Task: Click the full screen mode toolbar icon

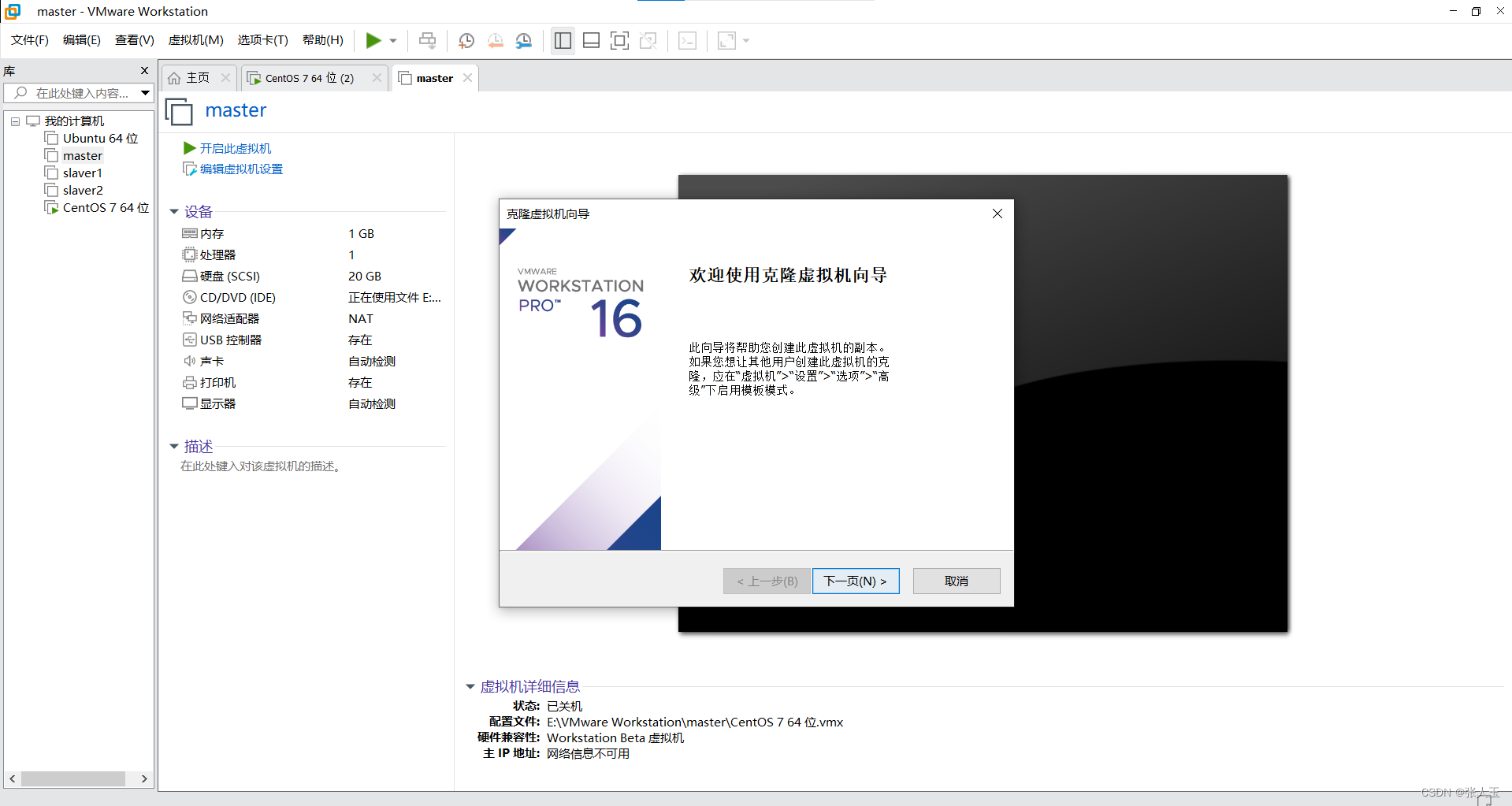Action: pyautogui.click(x=619, y=40)
